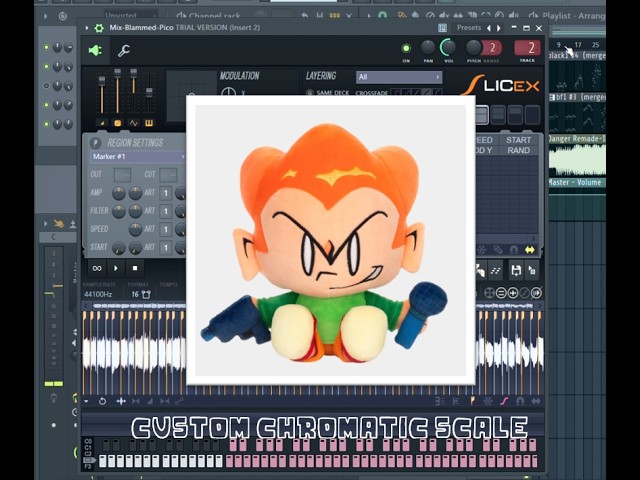The image size is (640, 480).
Task: Click the snap cross-arrows icon below the waveform
Action: pos(121,401)
